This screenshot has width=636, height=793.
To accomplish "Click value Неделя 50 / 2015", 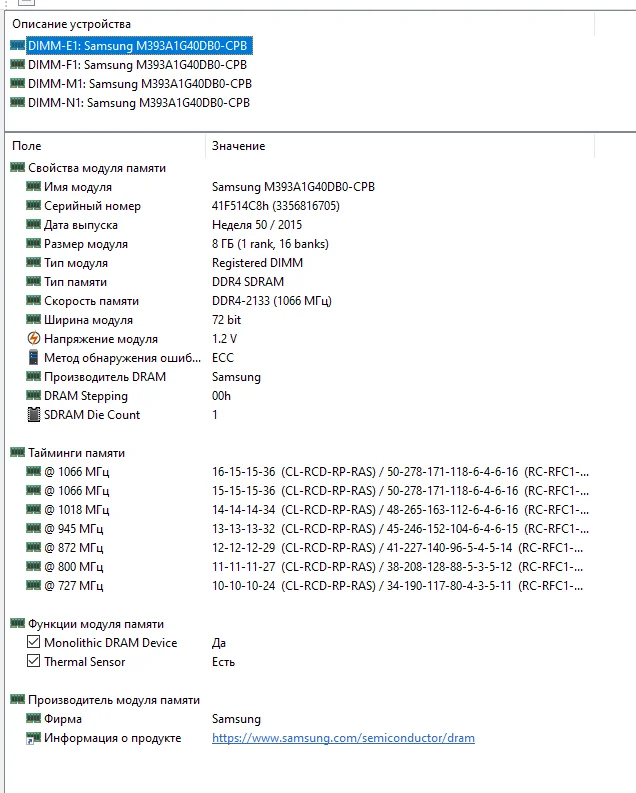I will tap(257, 225).
